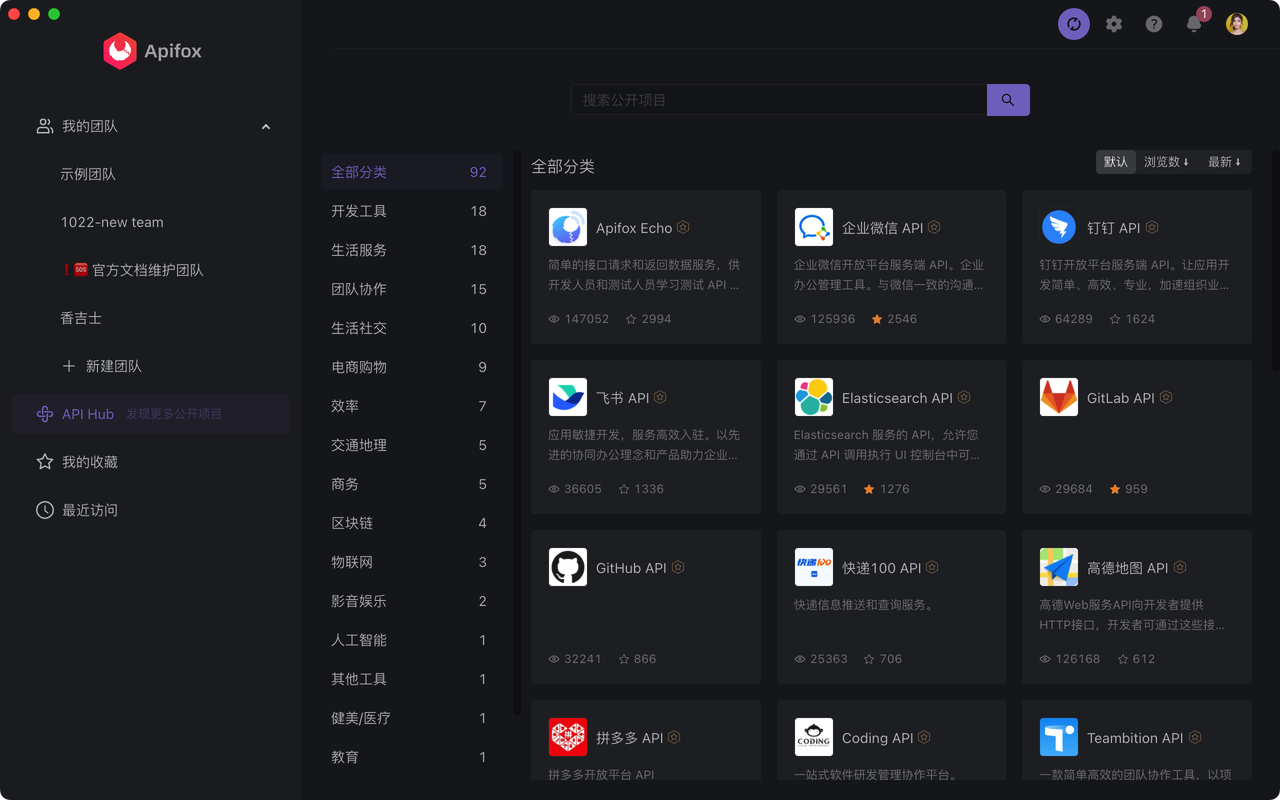1280x800 pixels.
Task: Select the 生活社交 category
Action: [412, 328]
